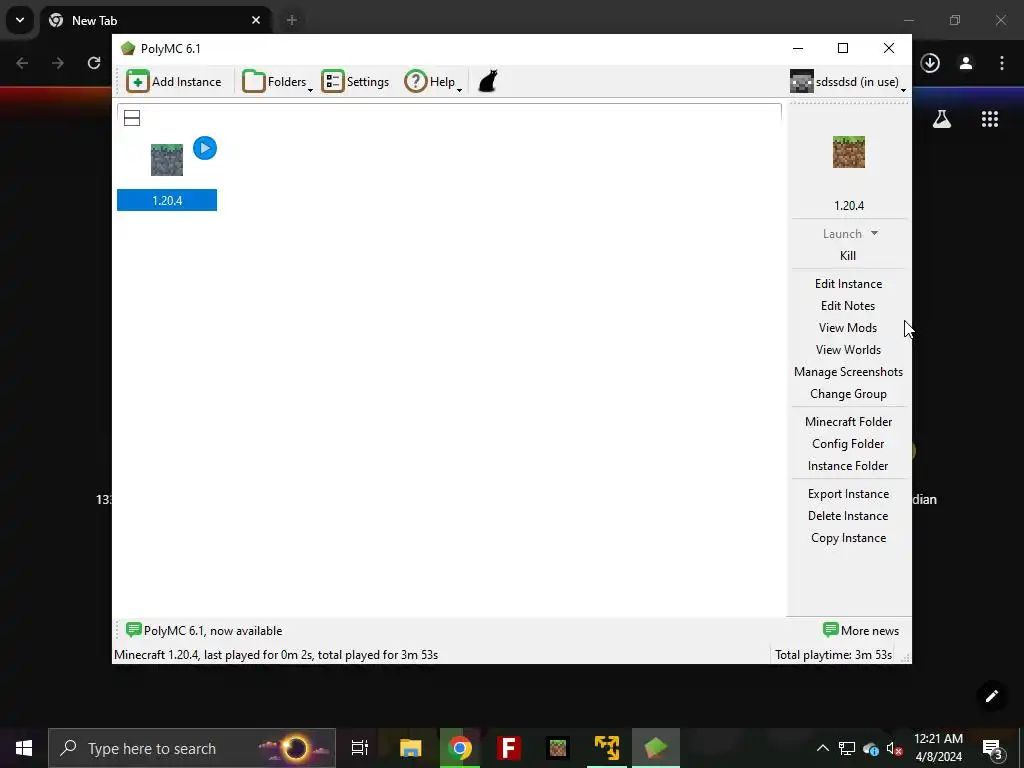Click the Chrome Labs flask icon
The height and width of the screenshot is (768, 1024).
click(x=942, y=119)
